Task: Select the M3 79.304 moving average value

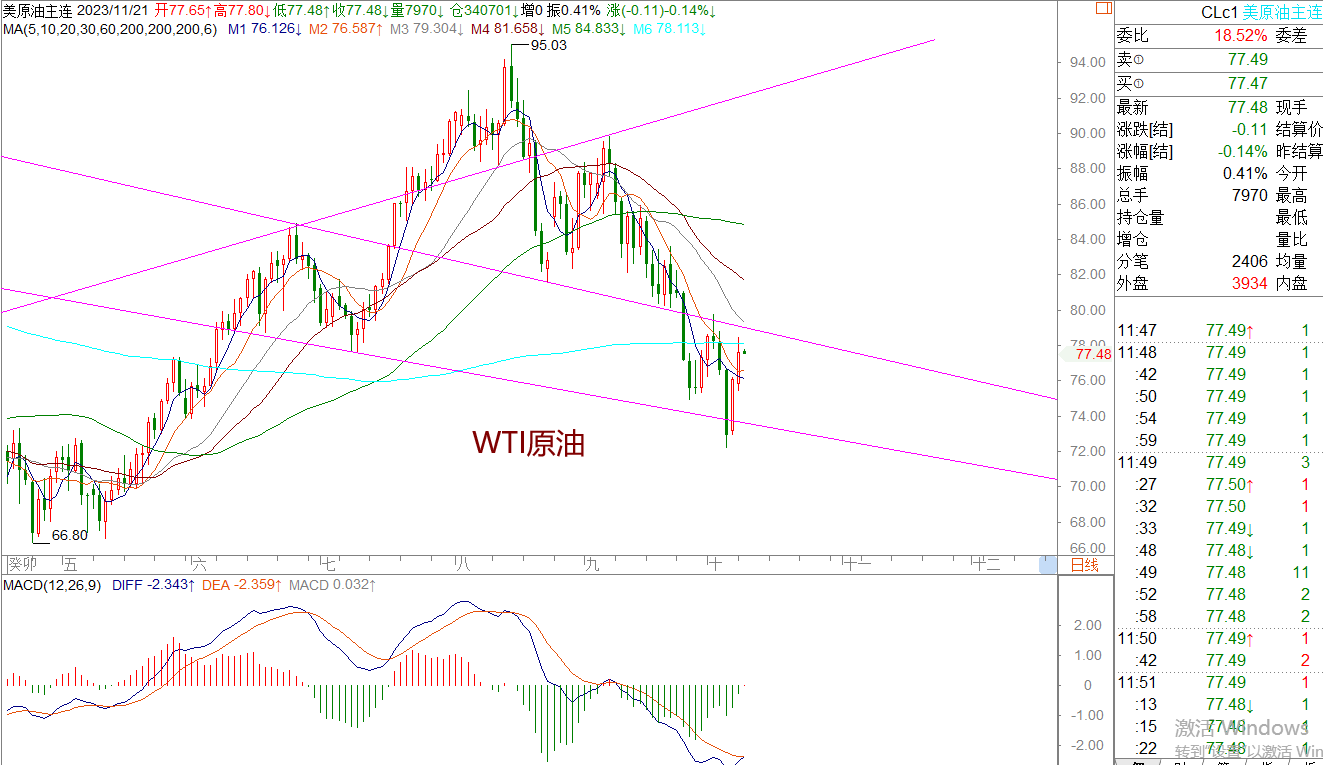Action: [426, 29]
